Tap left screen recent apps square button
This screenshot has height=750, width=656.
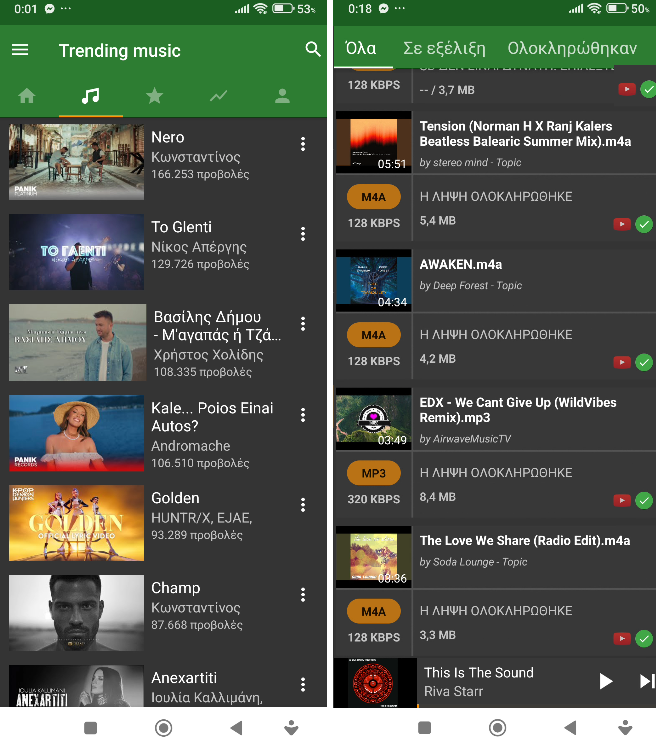pyautogui.click(x=90, y=728)
